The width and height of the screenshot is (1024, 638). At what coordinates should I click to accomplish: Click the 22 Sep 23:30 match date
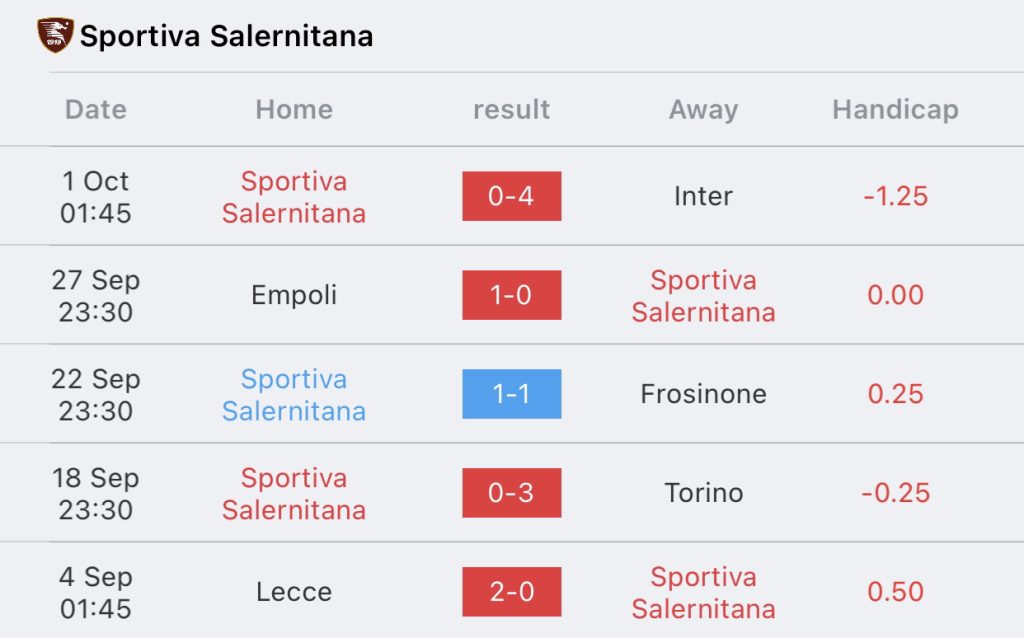coord(95,394)
